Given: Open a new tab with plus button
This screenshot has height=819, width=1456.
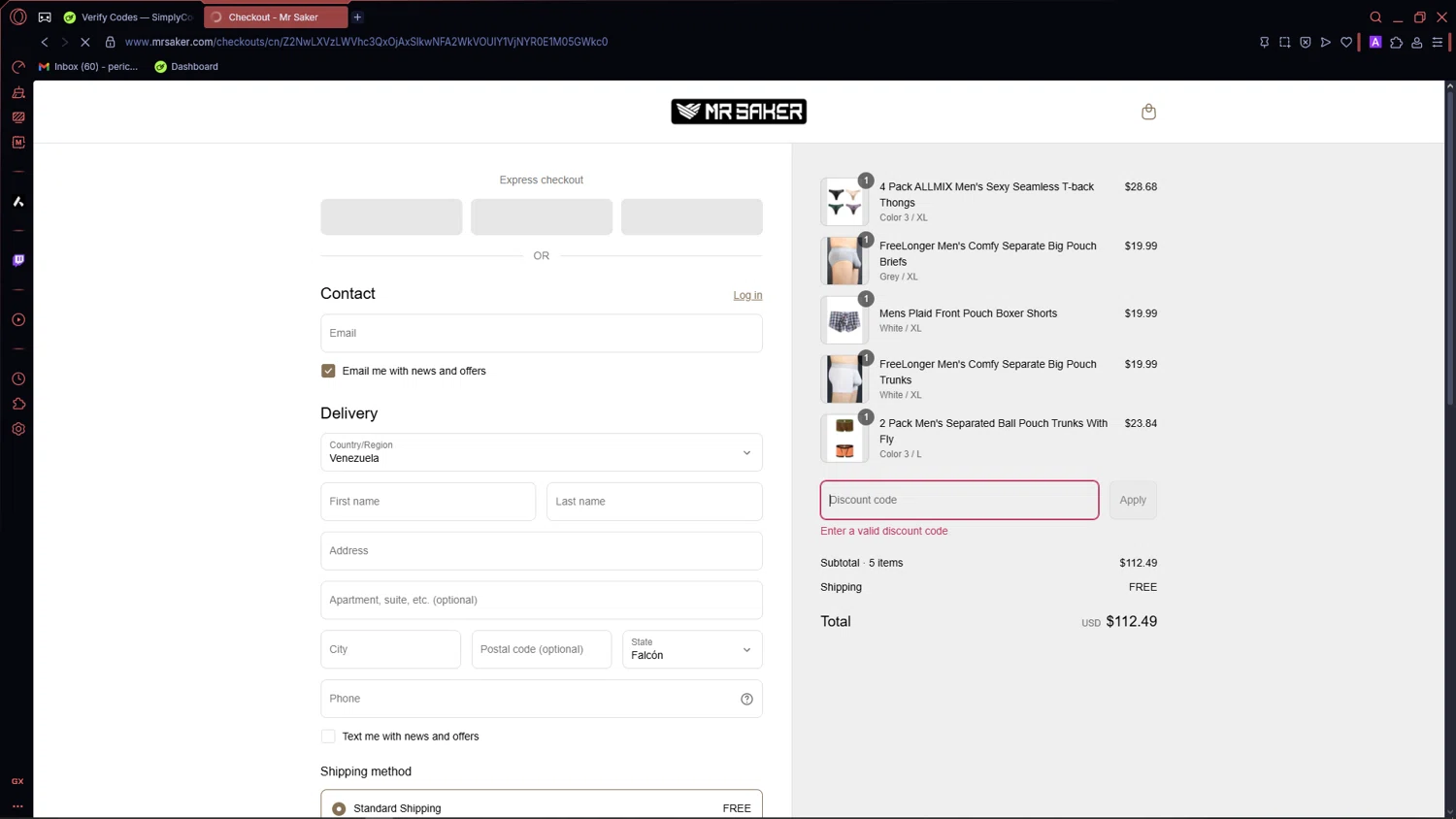Looking at the screenshot, I should click(357, 17).
